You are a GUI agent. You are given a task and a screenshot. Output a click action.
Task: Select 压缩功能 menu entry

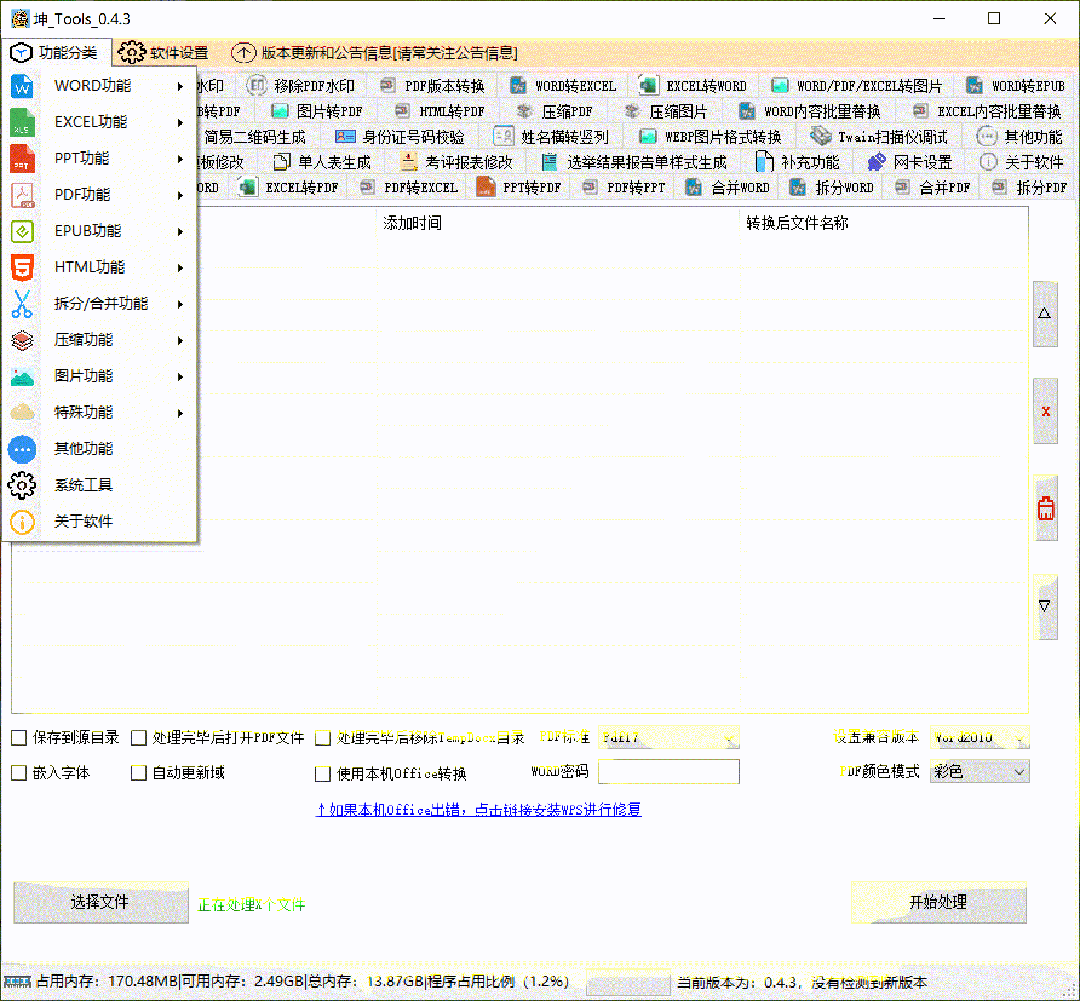100,340
